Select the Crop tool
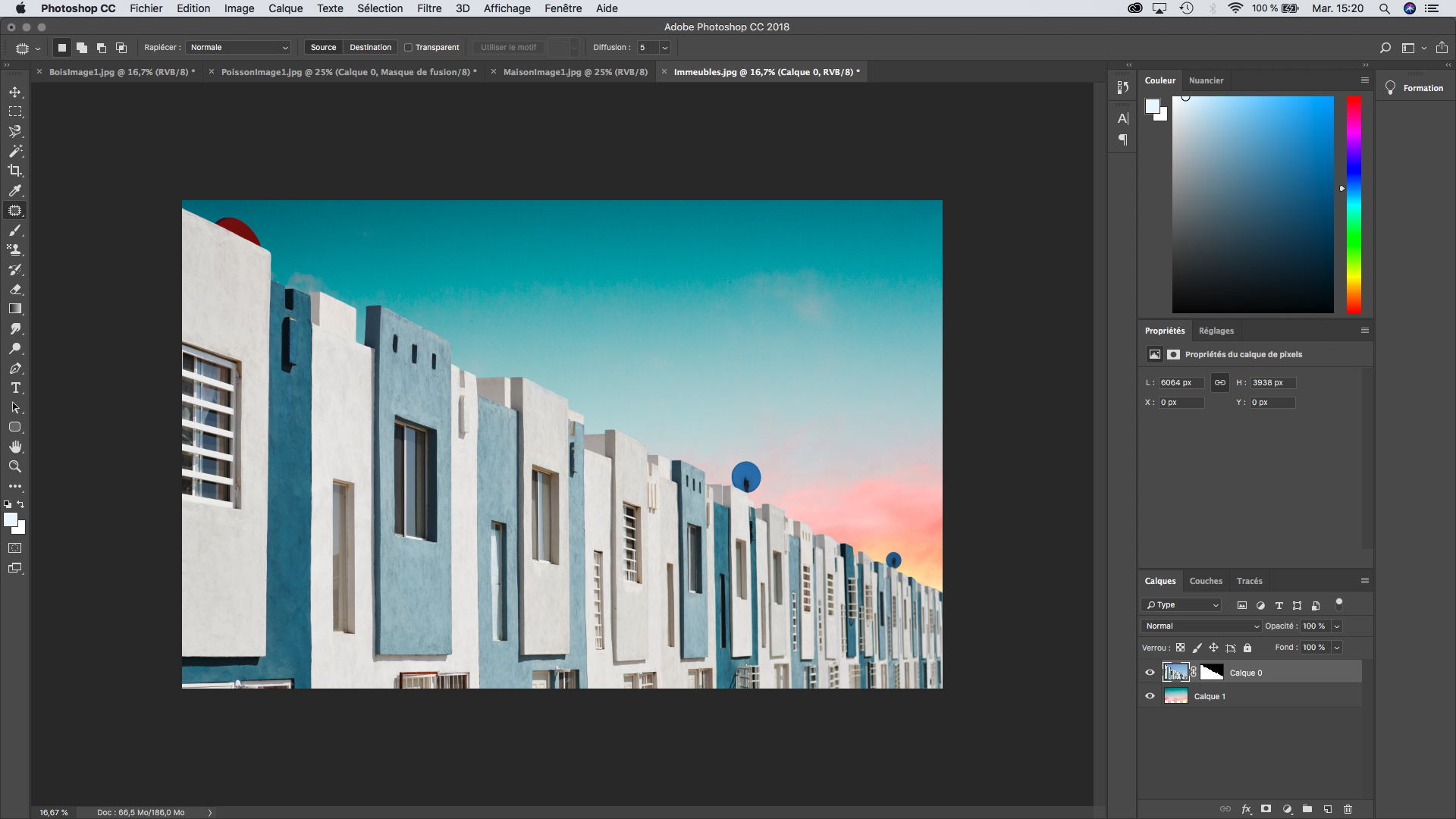Image resolution: width=1456 pixels, height=819 pixels. click(15, 170)
